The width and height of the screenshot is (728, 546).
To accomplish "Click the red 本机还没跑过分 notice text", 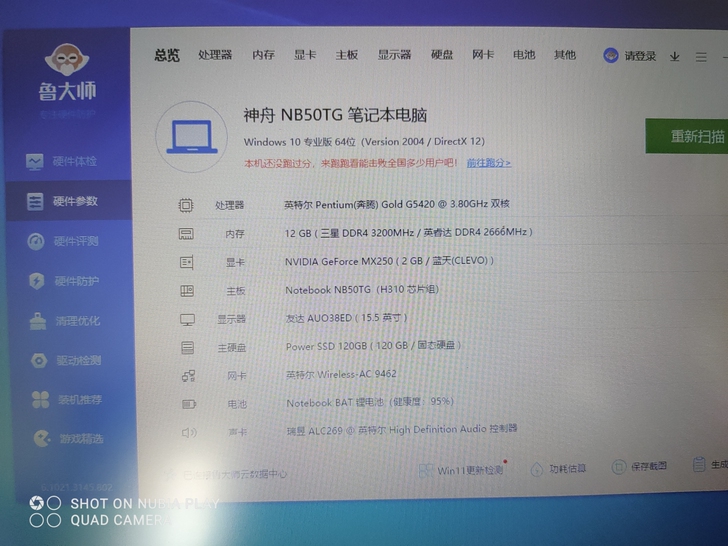I will pyautogui.click(x=351, y=163).
